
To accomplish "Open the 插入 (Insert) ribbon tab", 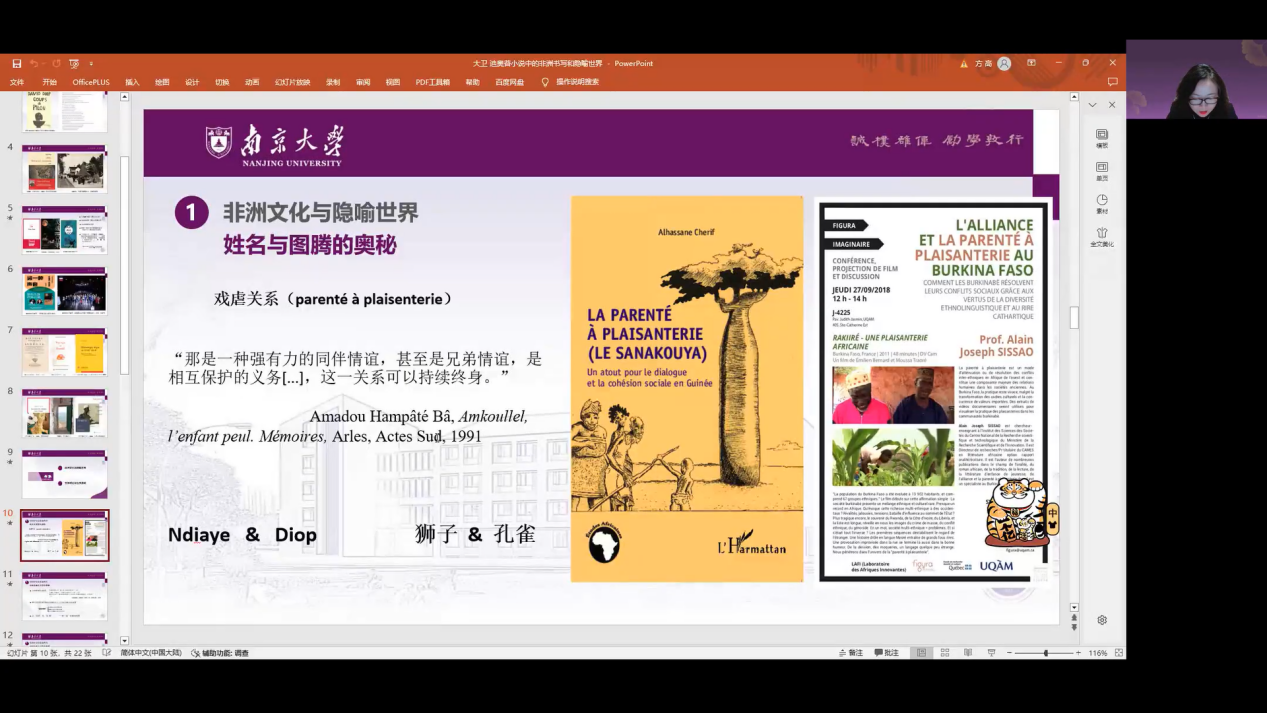I will click(x=132, y=82).
